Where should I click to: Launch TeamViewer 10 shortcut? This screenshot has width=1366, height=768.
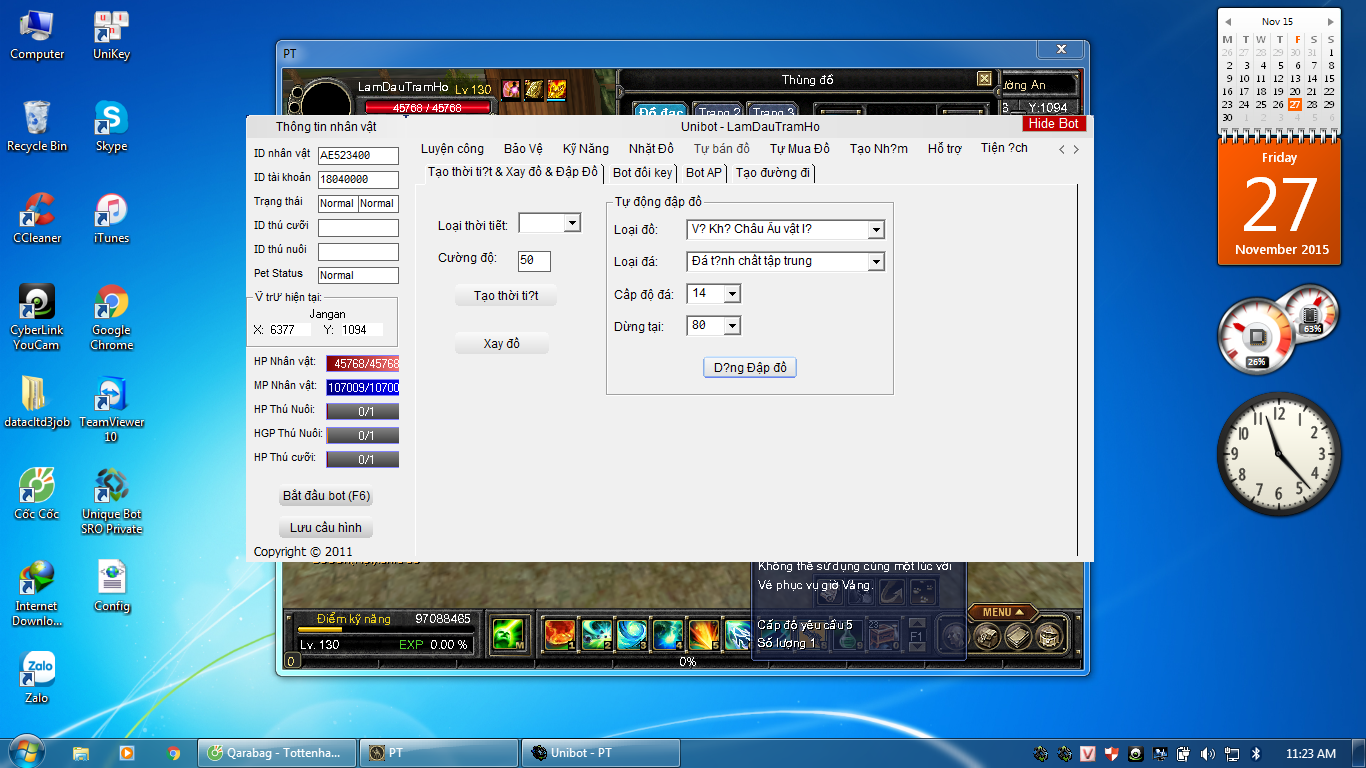click(x=111, y=409)
